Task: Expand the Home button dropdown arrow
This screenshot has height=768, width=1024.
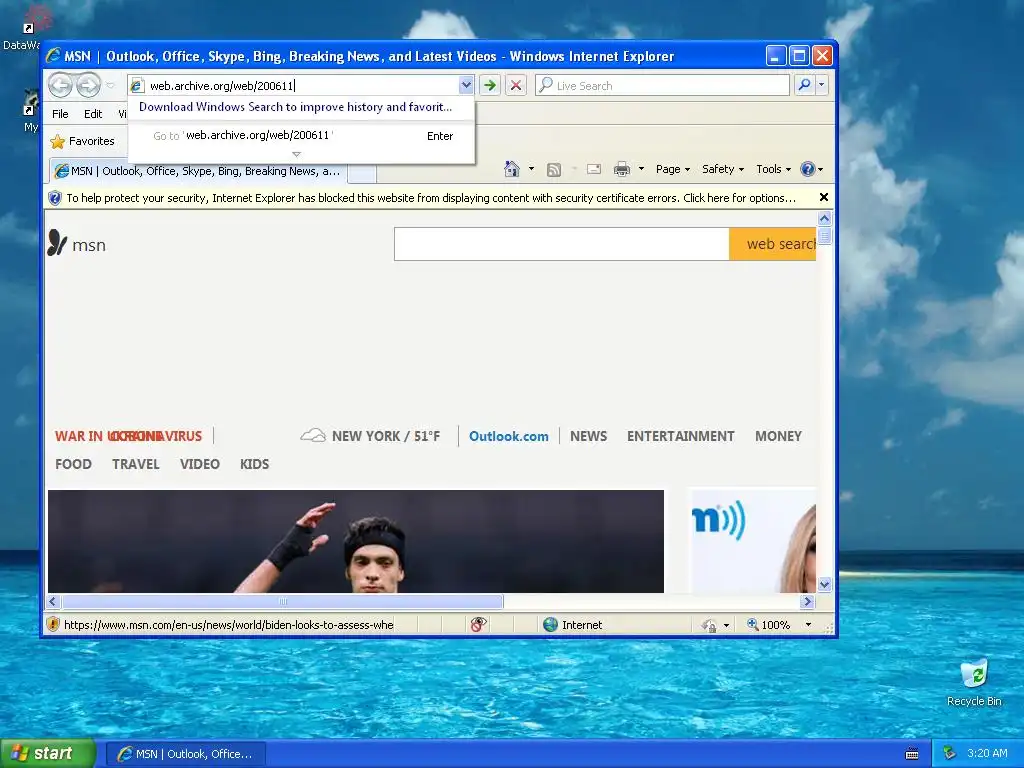Action: point(531,169)
